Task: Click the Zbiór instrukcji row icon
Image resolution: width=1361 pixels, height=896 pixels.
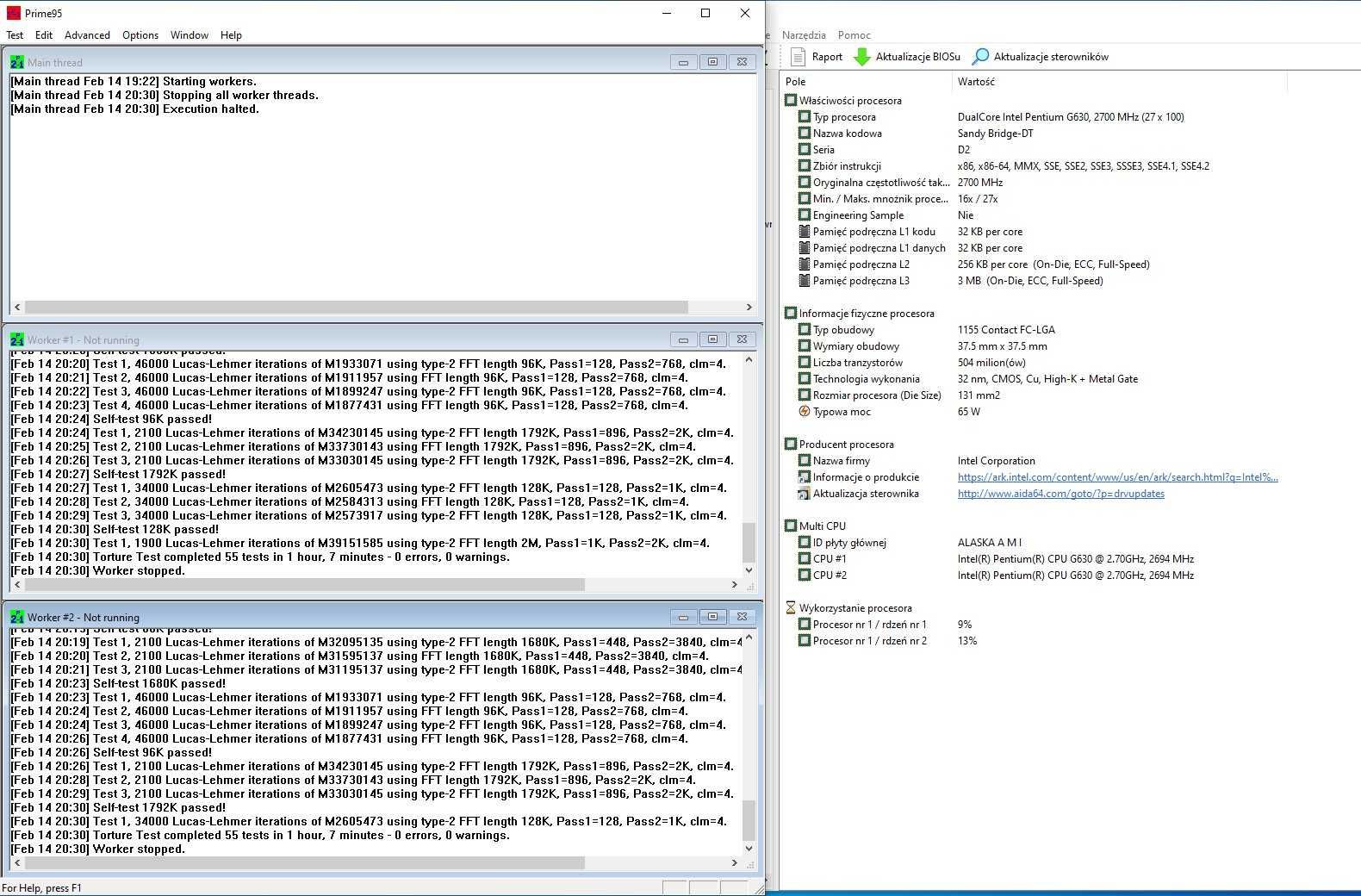Action: pos(804,165)
